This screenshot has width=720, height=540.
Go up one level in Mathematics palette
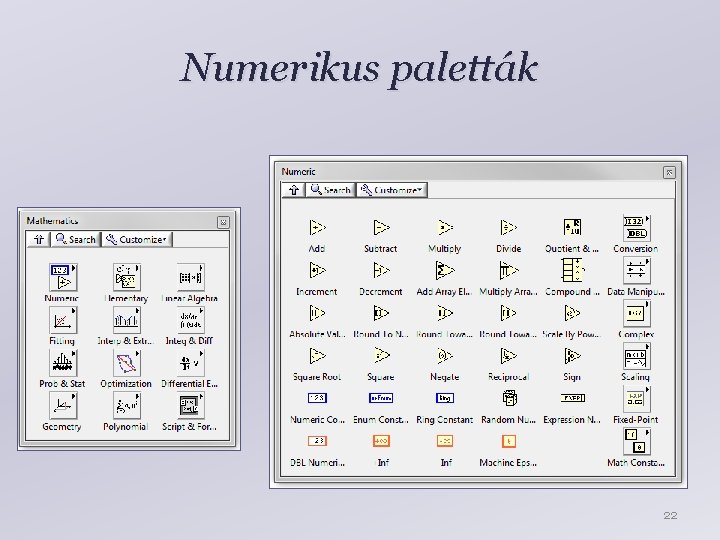(x=39, y=239)
